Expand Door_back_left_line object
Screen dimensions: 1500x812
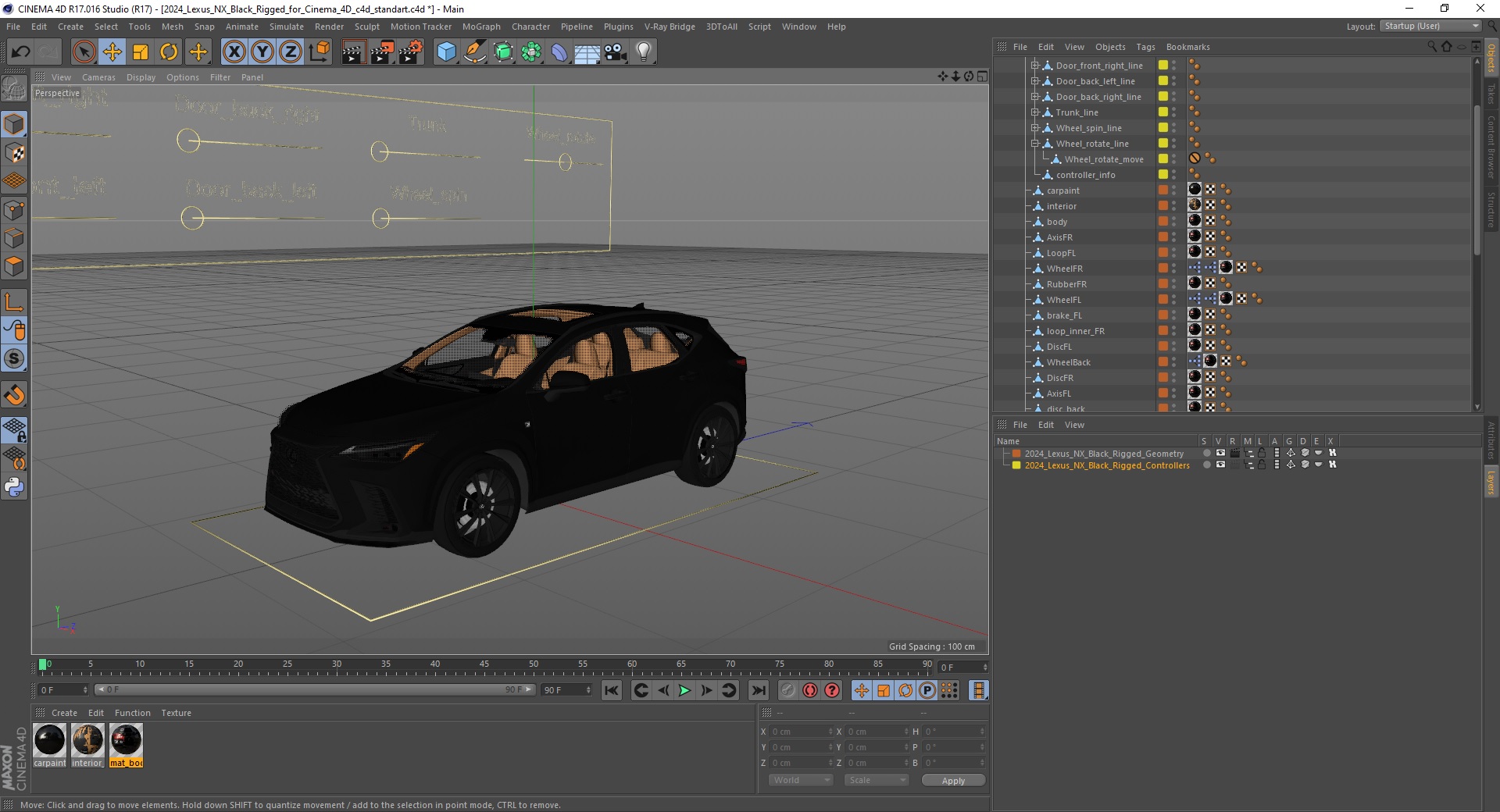[x=1035, y=81]
